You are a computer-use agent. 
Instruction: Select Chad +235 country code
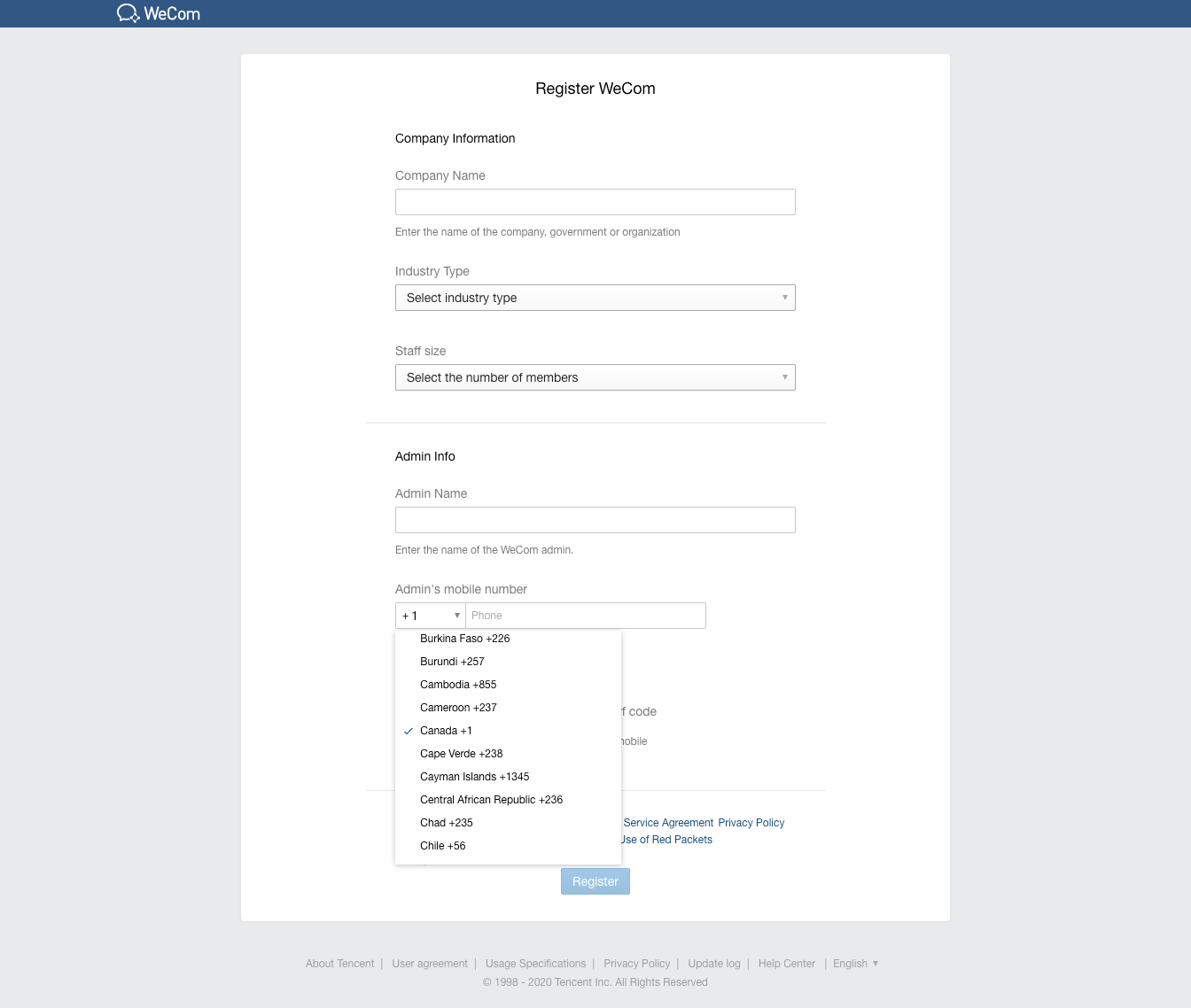point(508,823)
